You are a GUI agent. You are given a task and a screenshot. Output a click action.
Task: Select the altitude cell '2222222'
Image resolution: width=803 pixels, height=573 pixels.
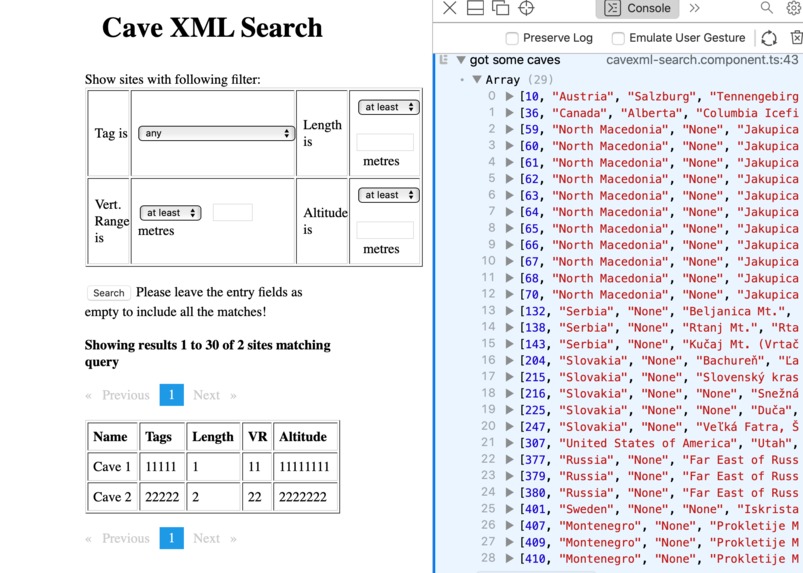point(305,497)
